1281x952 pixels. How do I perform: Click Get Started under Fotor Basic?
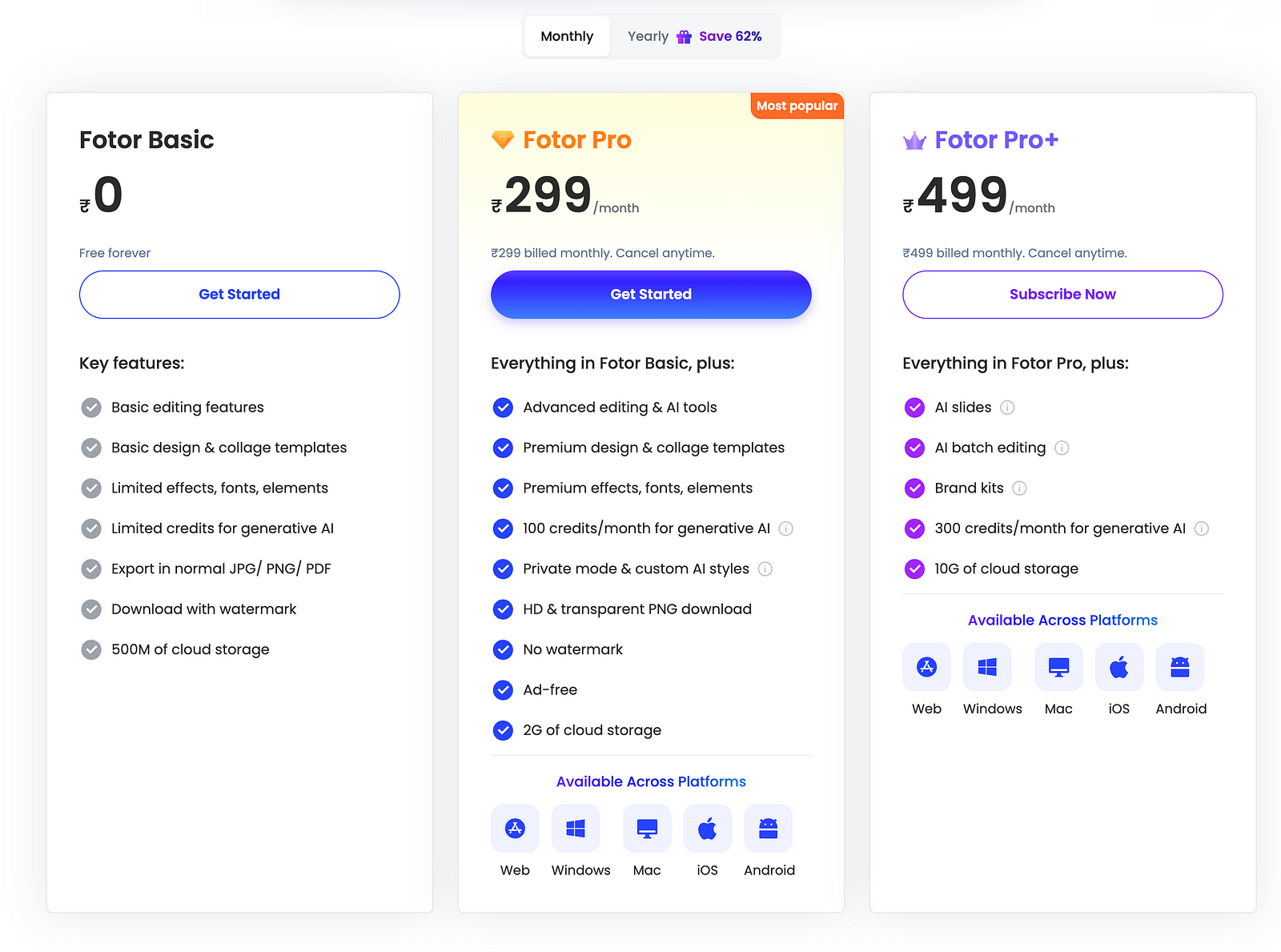[239, 295]
